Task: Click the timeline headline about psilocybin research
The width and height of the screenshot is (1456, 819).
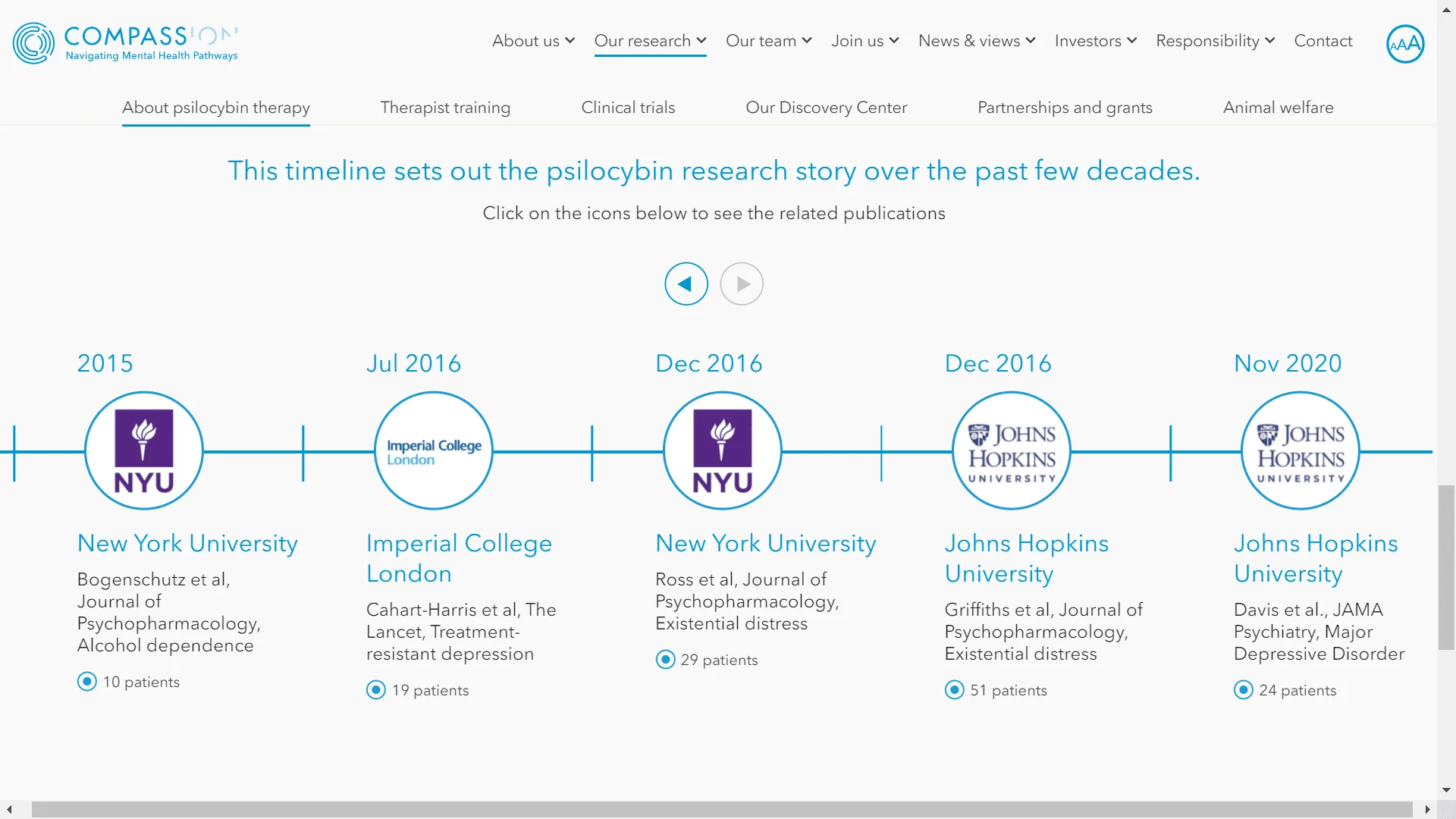Action: [x=714, y=171]
